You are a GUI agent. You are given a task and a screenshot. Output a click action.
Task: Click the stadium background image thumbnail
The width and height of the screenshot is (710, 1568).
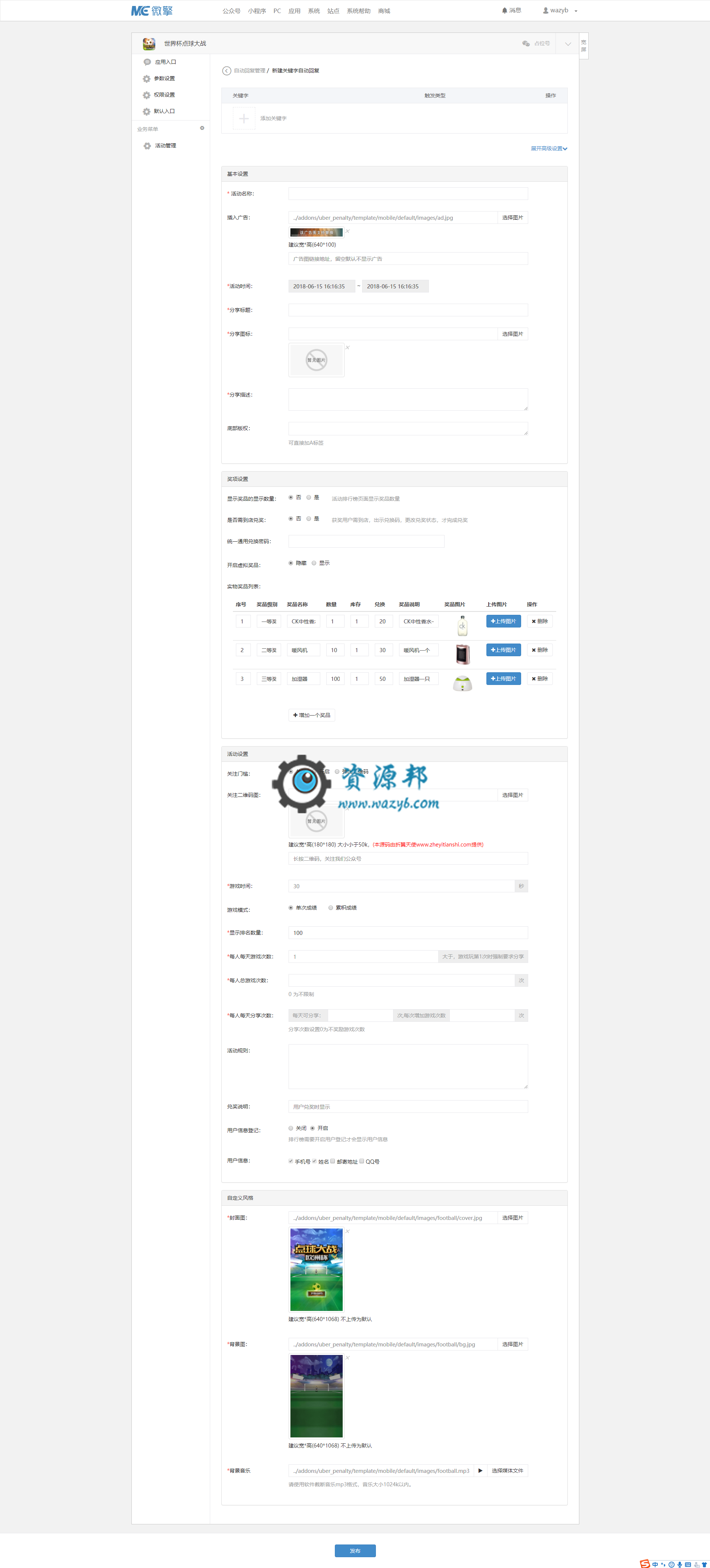317,1396
